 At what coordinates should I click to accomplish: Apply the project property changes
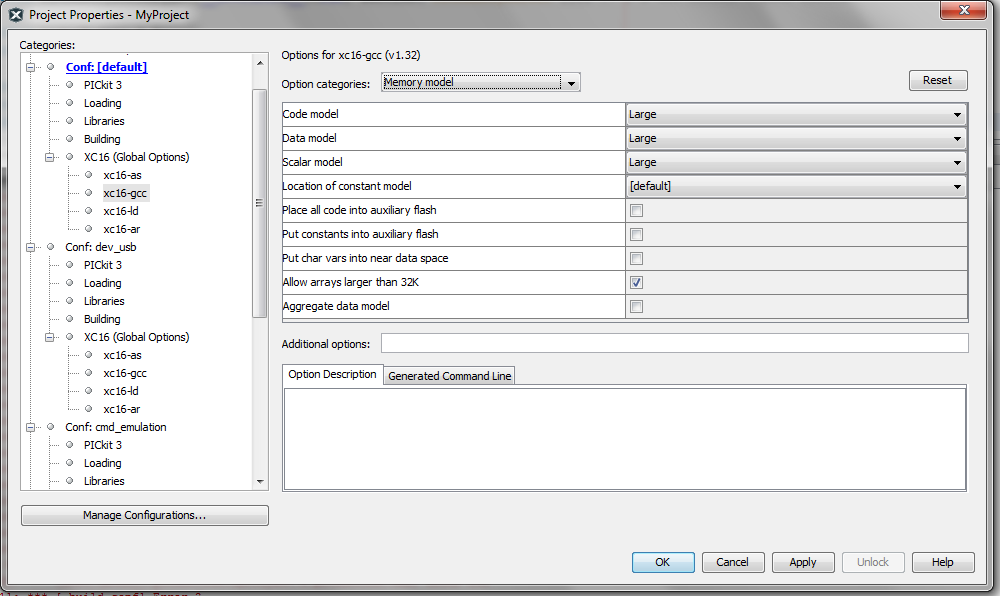click(802, 562)
